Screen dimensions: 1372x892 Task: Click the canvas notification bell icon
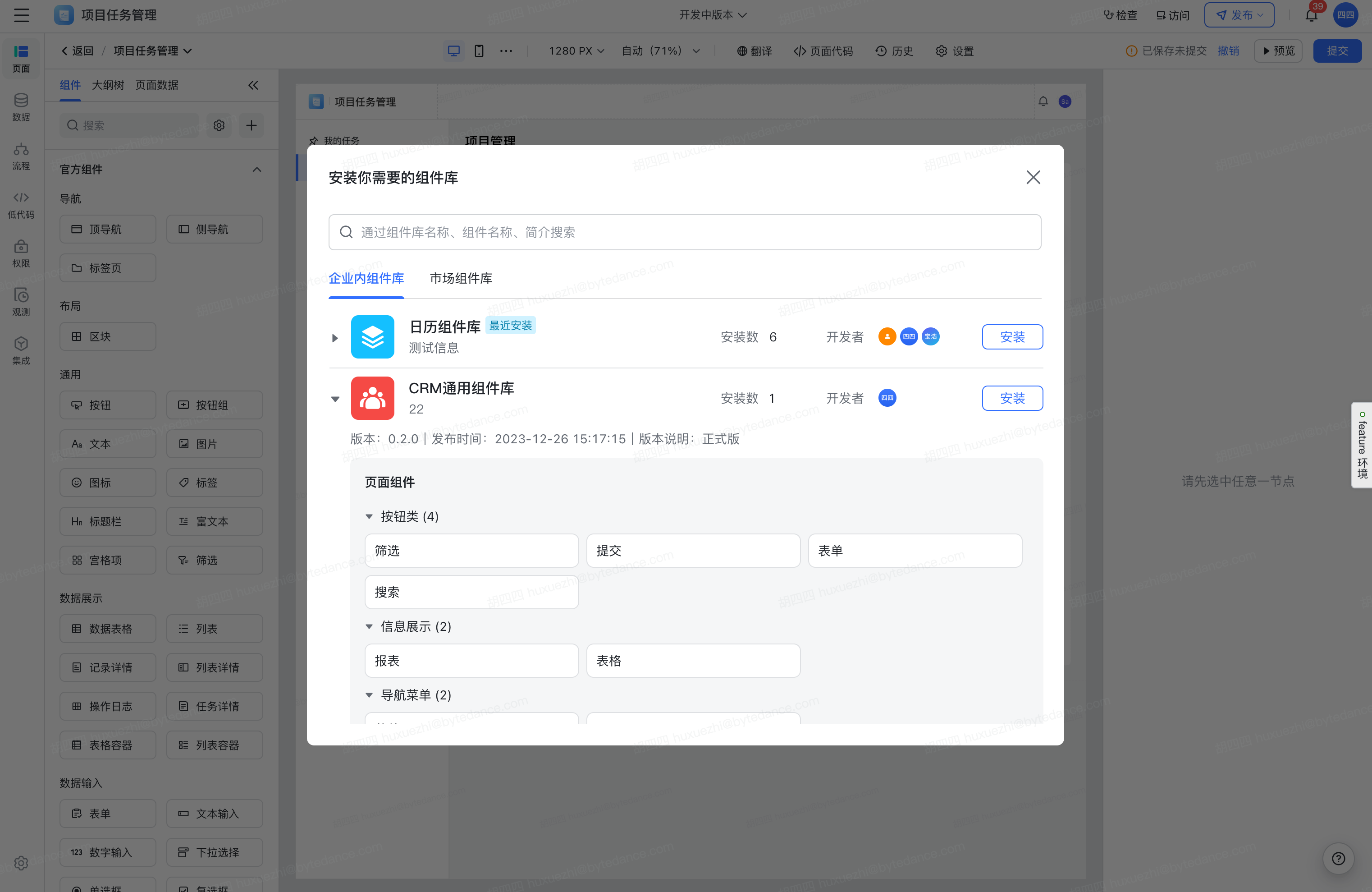(x=1043, y=101)
